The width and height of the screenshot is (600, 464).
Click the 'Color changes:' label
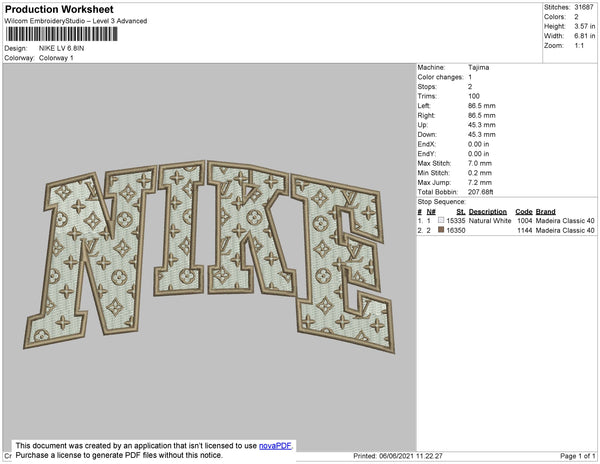pos(440,77)
